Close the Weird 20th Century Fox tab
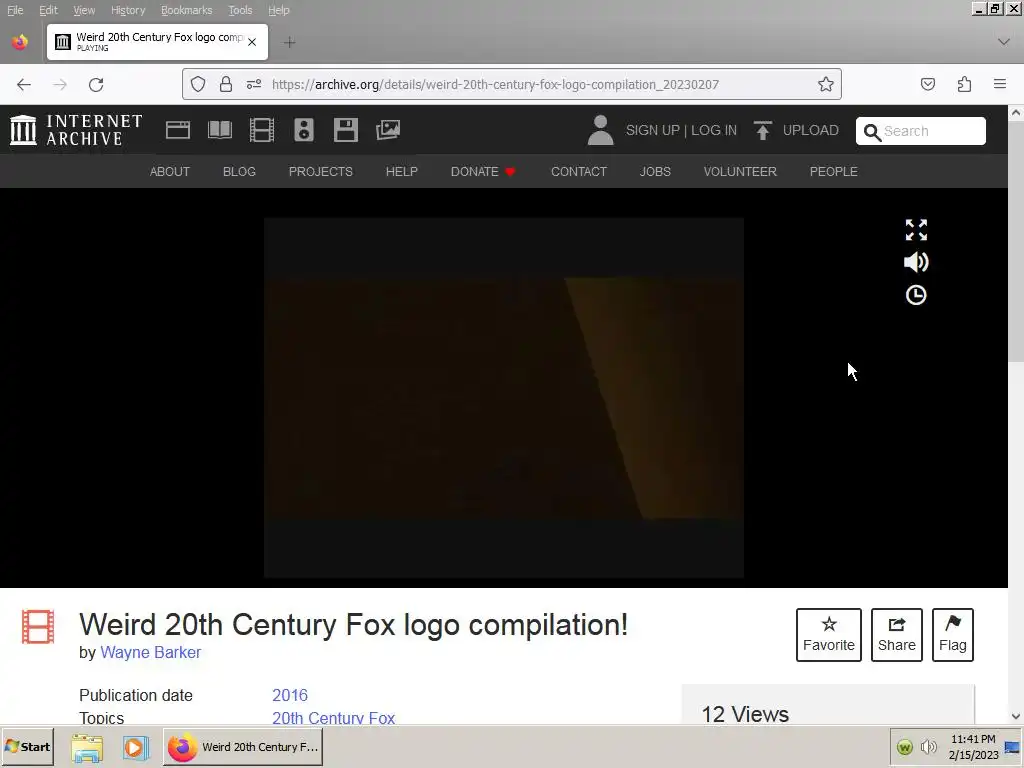The width and height of the screenshot is (1024, 768). 252,42
